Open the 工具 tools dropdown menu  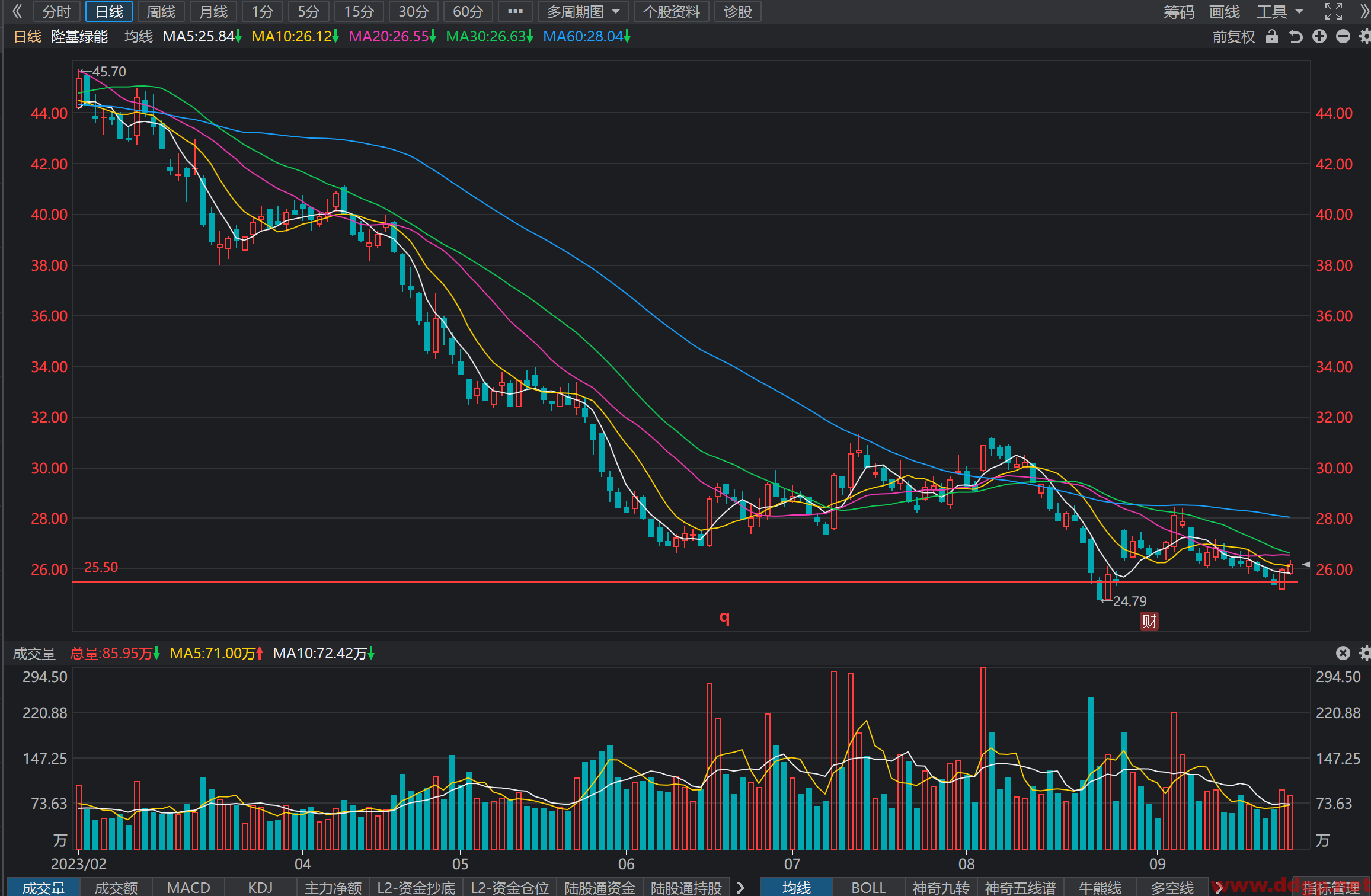pos(1280,12)
